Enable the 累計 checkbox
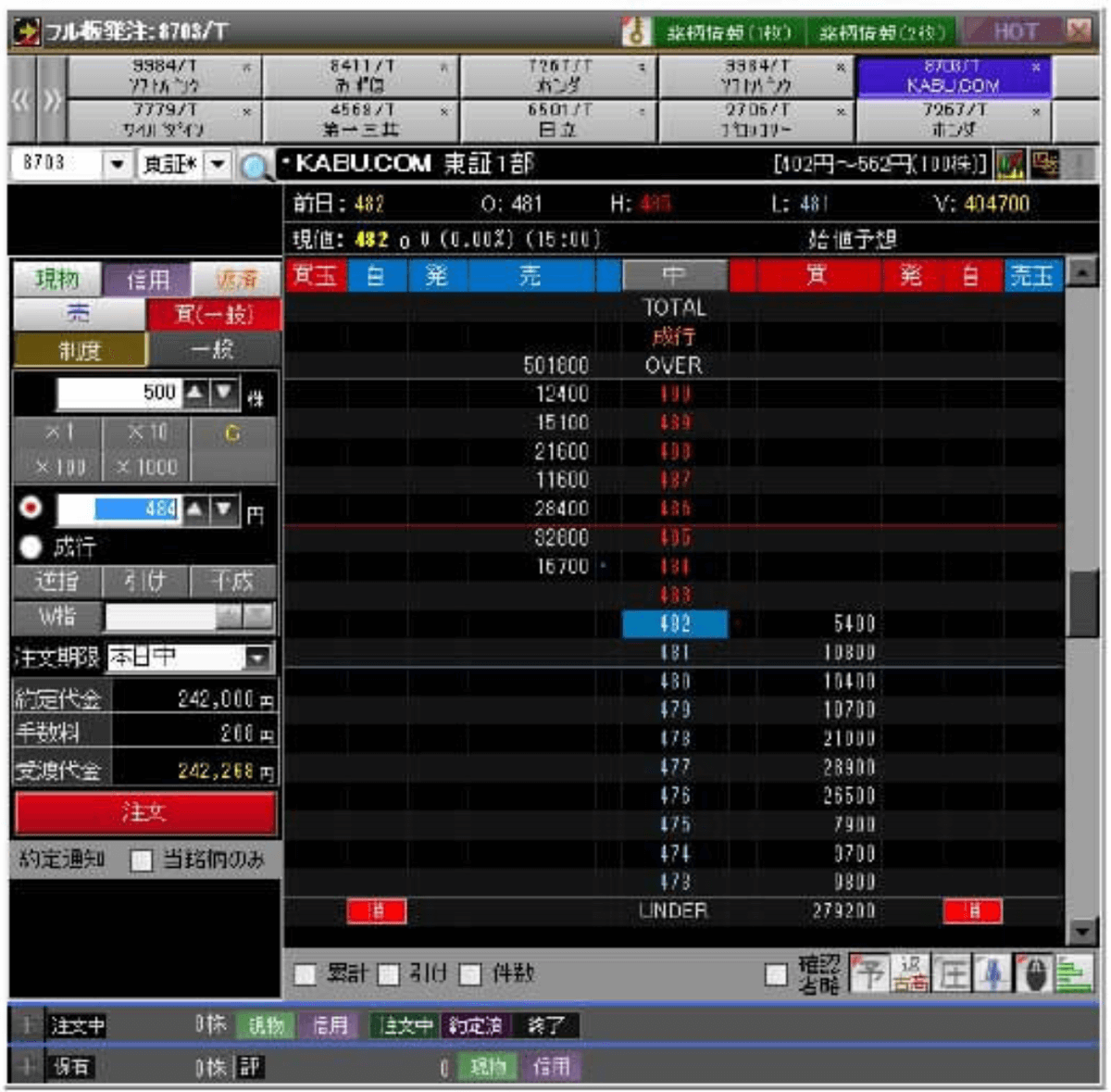 pos(305,974)
